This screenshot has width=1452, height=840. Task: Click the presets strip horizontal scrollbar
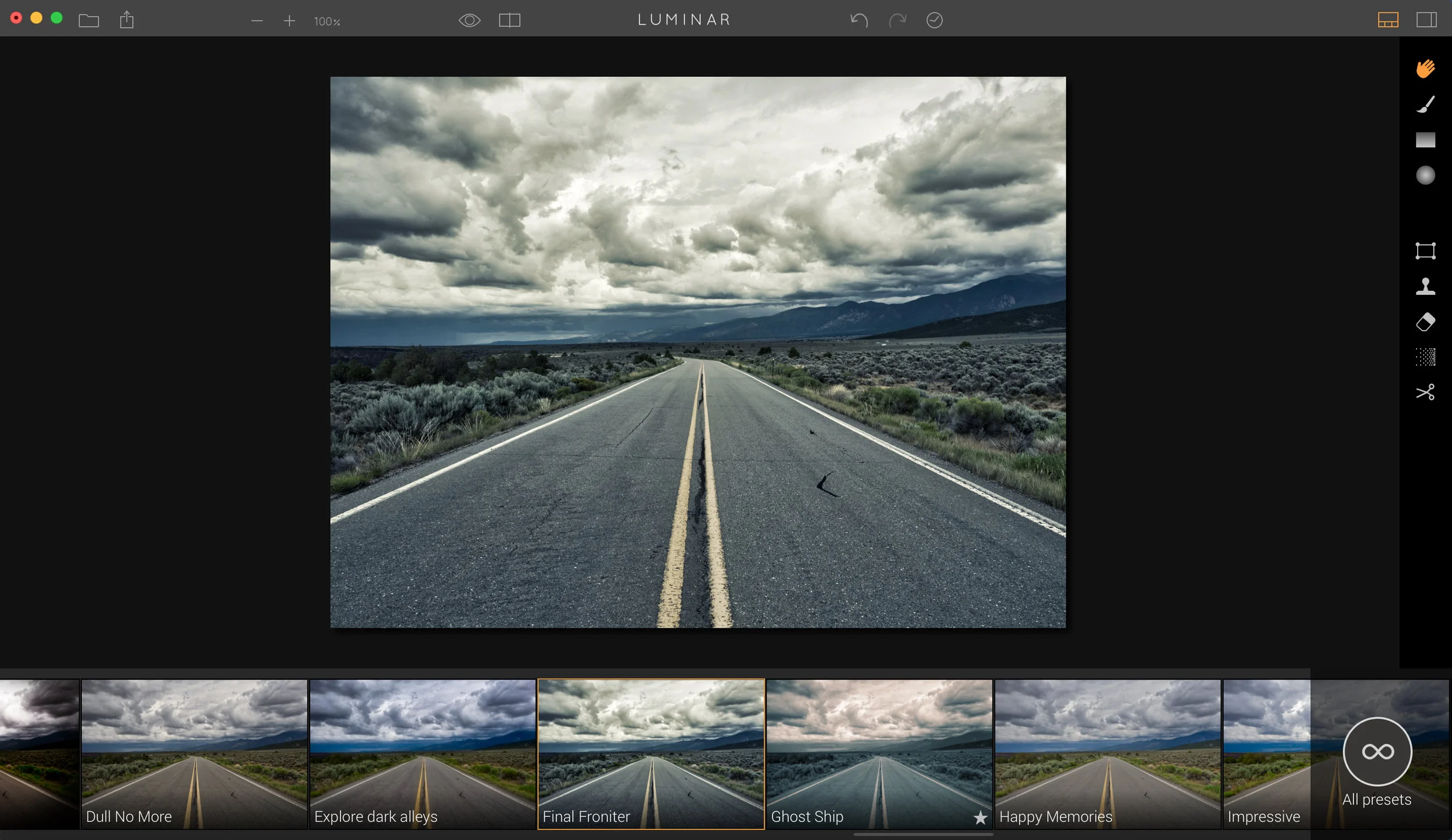point(923,835)
